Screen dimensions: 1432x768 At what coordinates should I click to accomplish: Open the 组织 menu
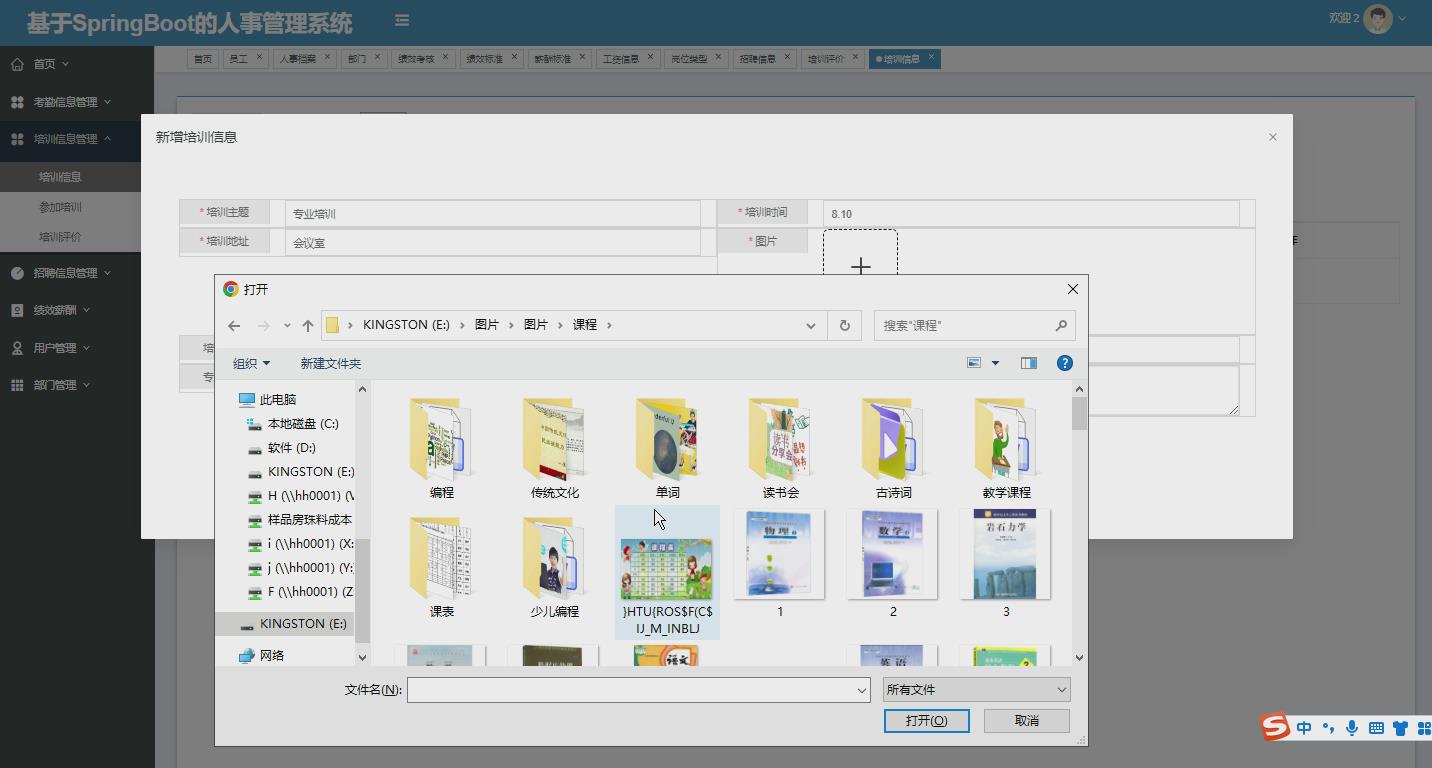pyautogui.click(x=251, y=363)
